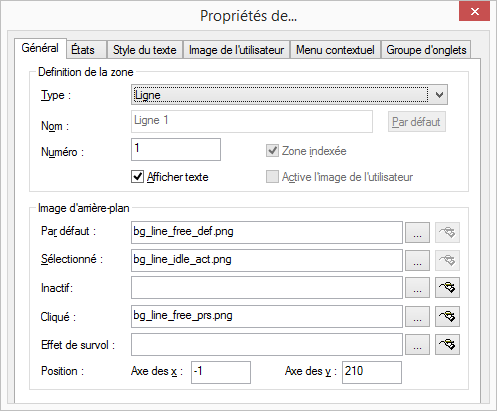The image size is (497, 411).
Task: Open the Menu contextuel tab
Action: 335,50
